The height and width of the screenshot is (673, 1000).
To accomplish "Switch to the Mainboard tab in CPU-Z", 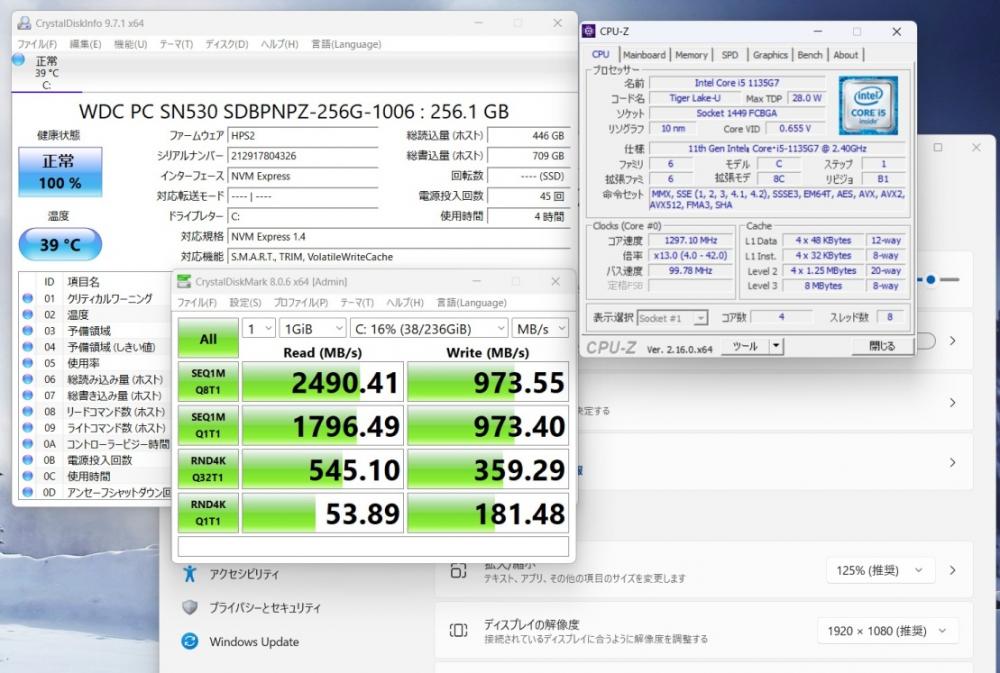I will pyautogui.click(x=643, y=55).
